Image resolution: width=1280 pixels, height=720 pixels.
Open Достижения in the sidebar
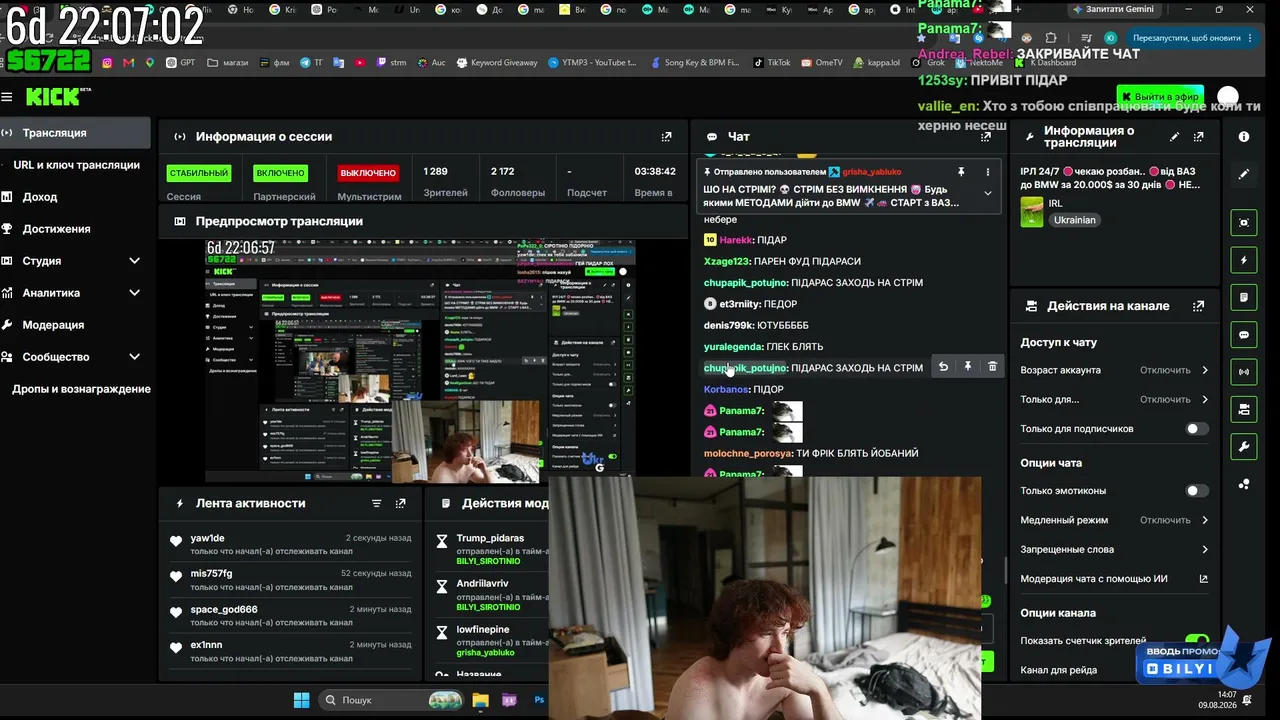point(75,229)
